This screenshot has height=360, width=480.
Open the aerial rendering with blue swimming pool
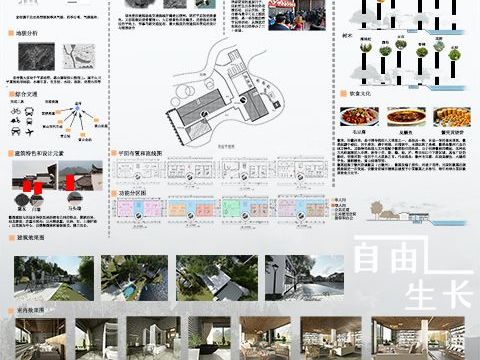134,278
